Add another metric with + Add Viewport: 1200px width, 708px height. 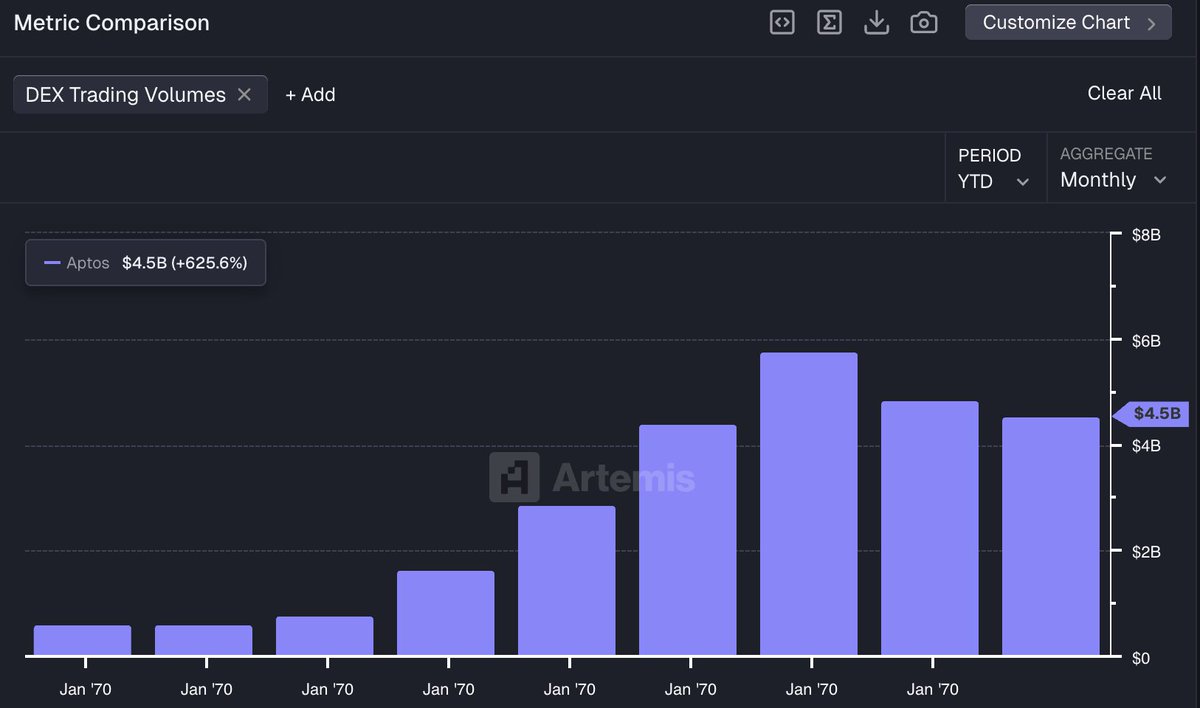310,95
